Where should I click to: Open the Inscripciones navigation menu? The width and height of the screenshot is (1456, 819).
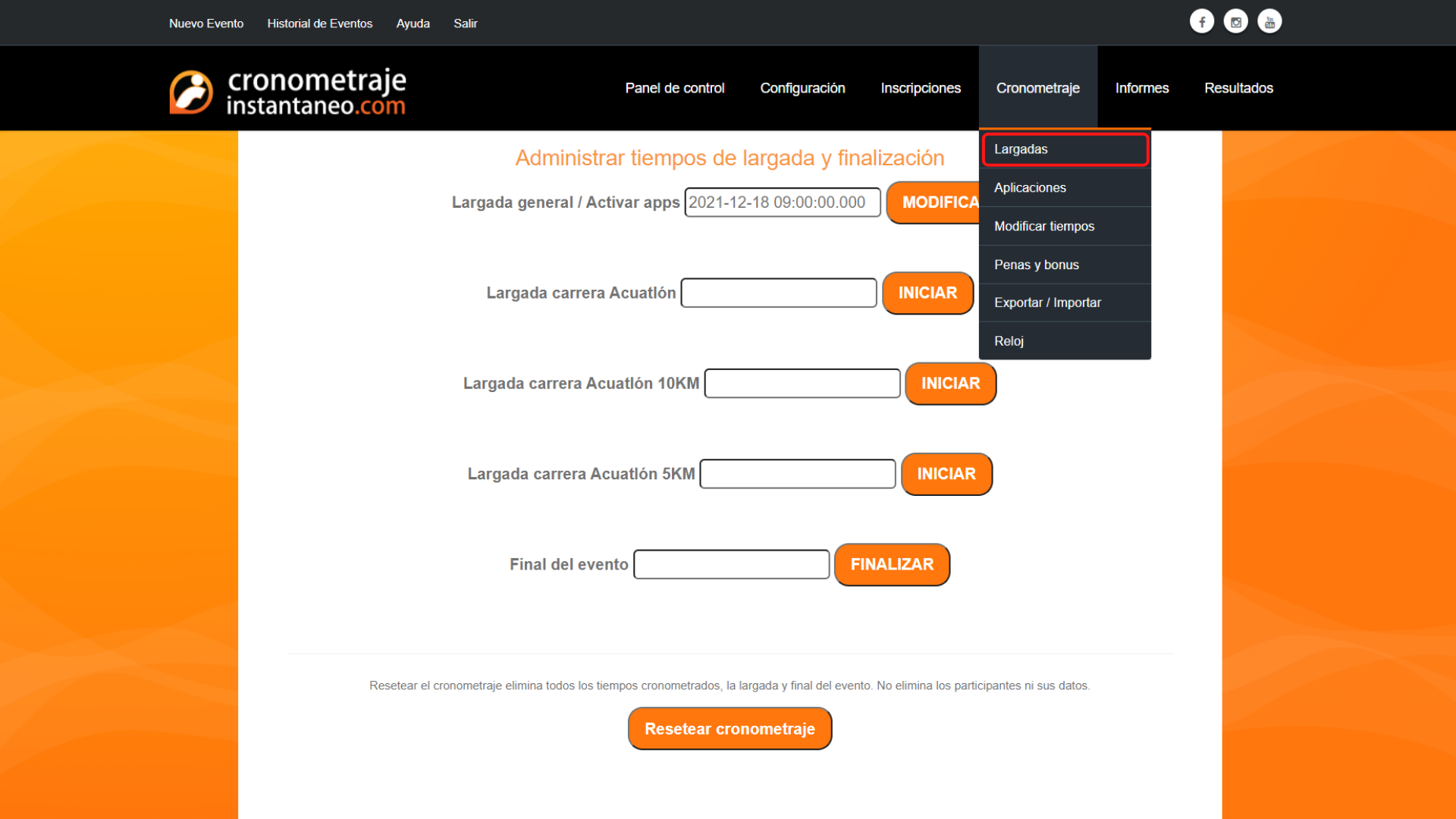(920, 88)
